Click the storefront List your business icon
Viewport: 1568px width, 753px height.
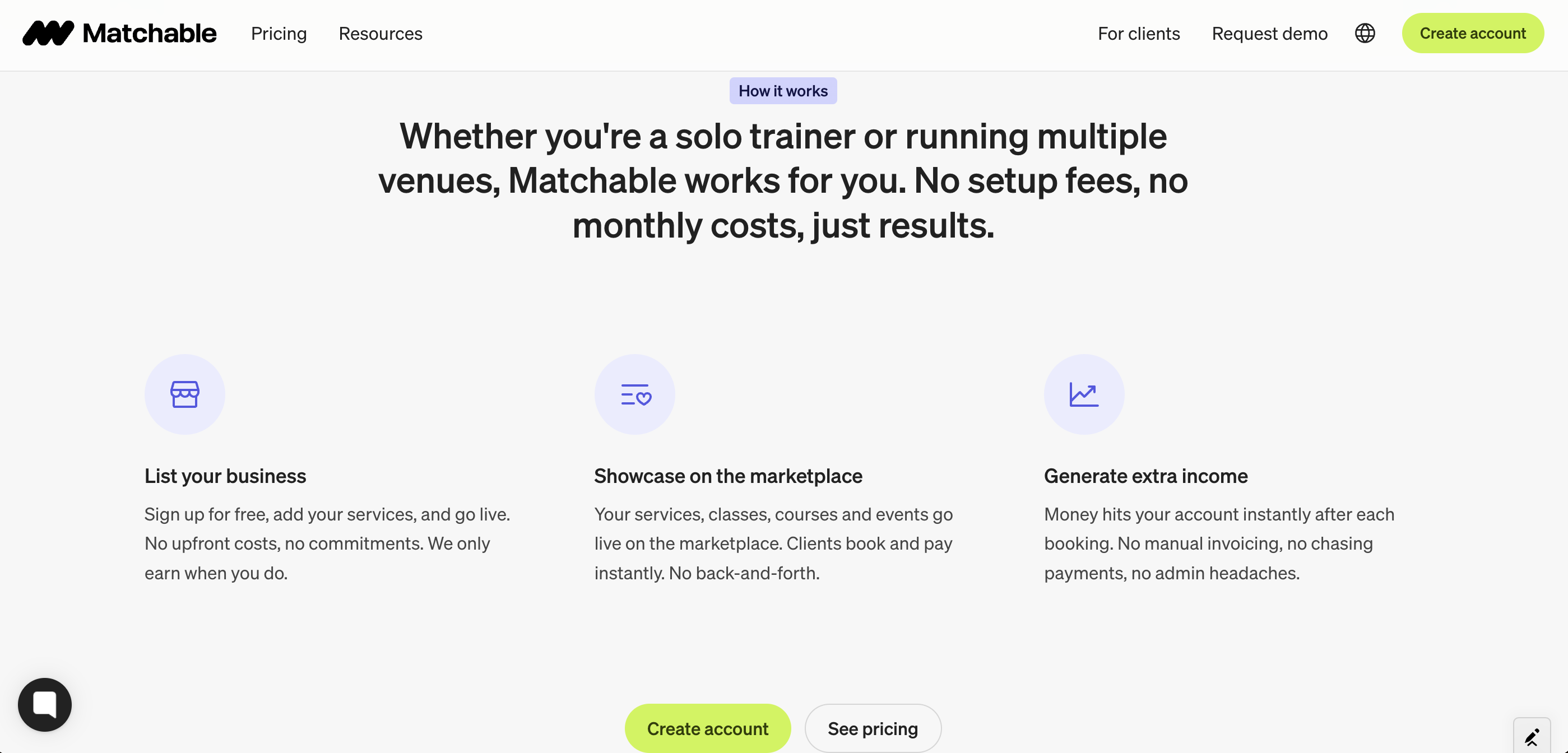(x=184, y=394)
